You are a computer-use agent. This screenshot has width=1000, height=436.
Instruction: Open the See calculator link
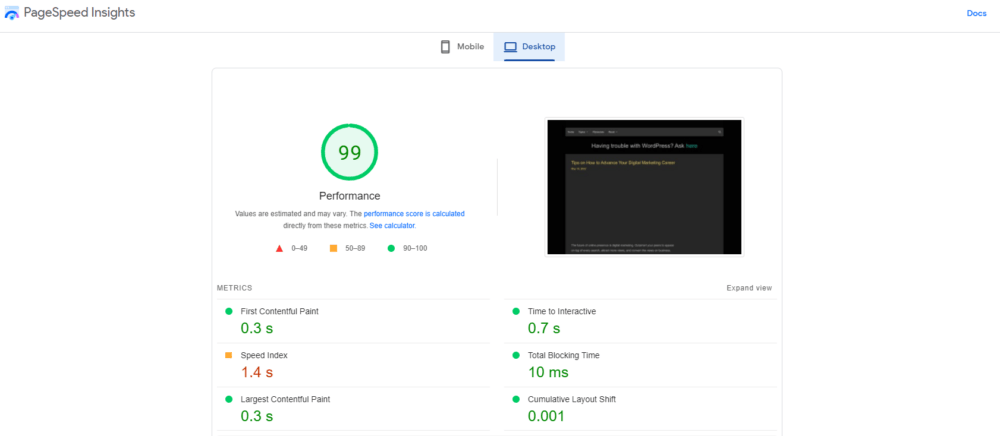coord(392,226)
